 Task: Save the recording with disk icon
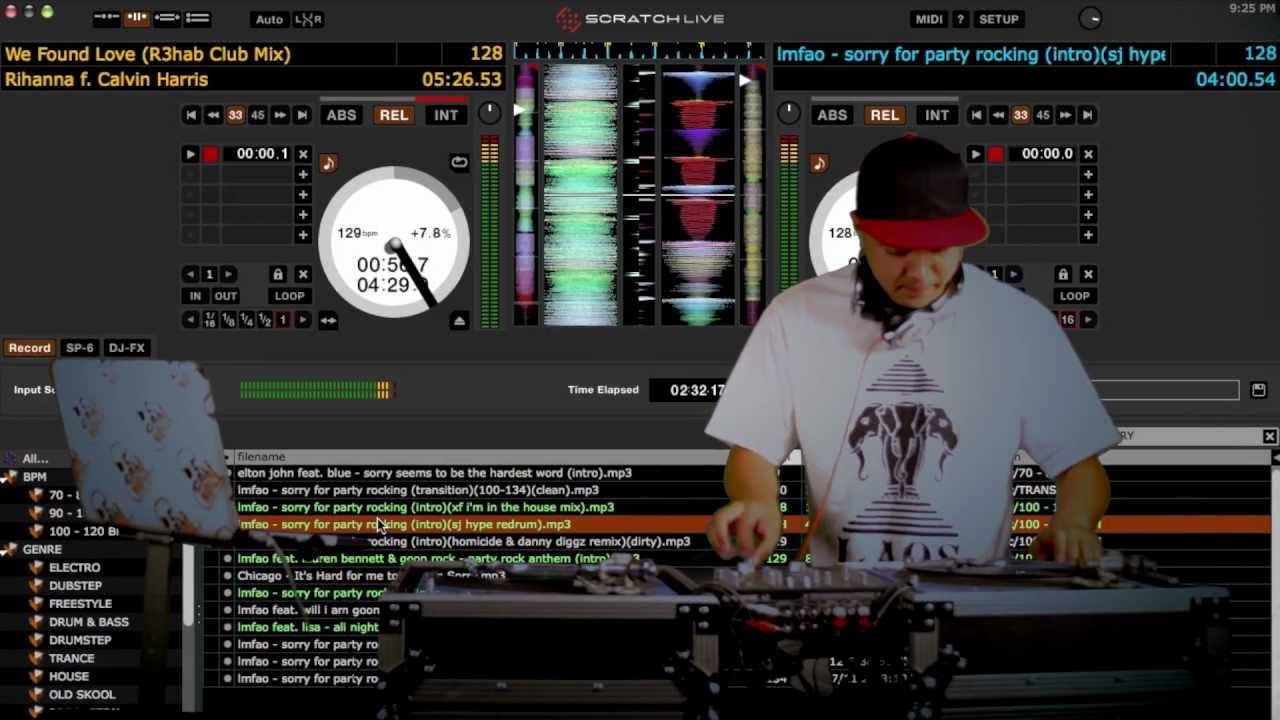(1258, 390)
